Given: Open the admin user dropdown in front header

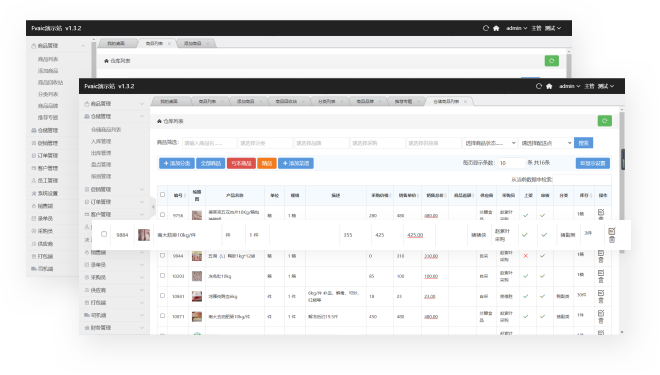Looking at the screenshot, I should click(570, 86).
